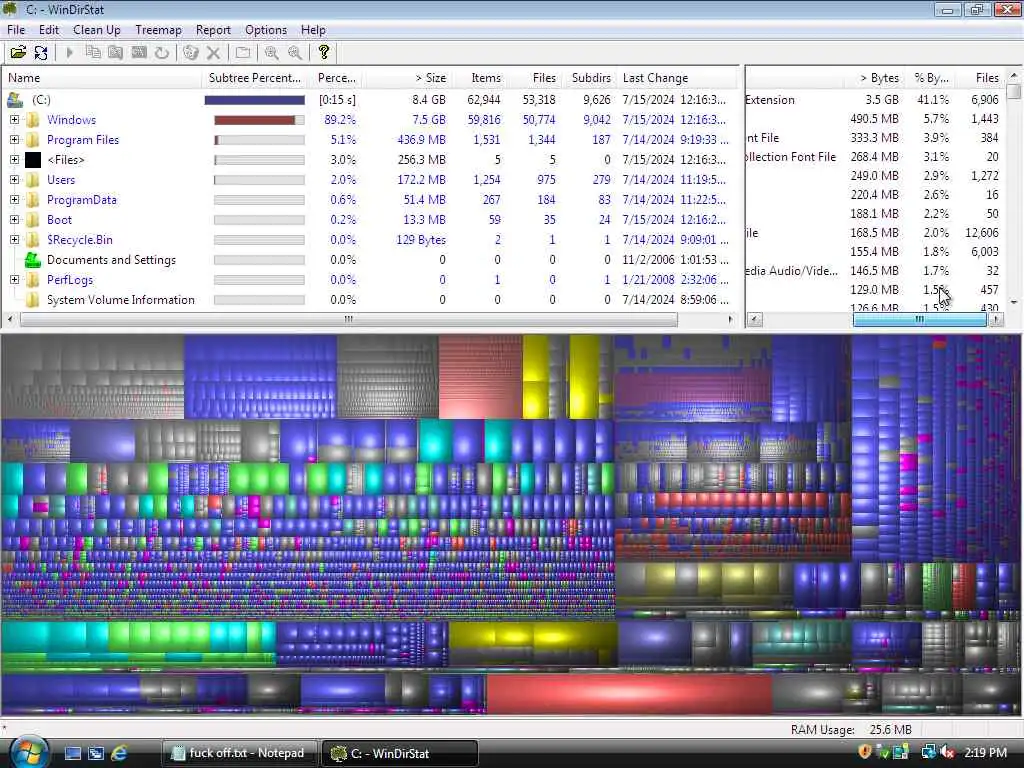Expand the Users folder

click(14, 180)
